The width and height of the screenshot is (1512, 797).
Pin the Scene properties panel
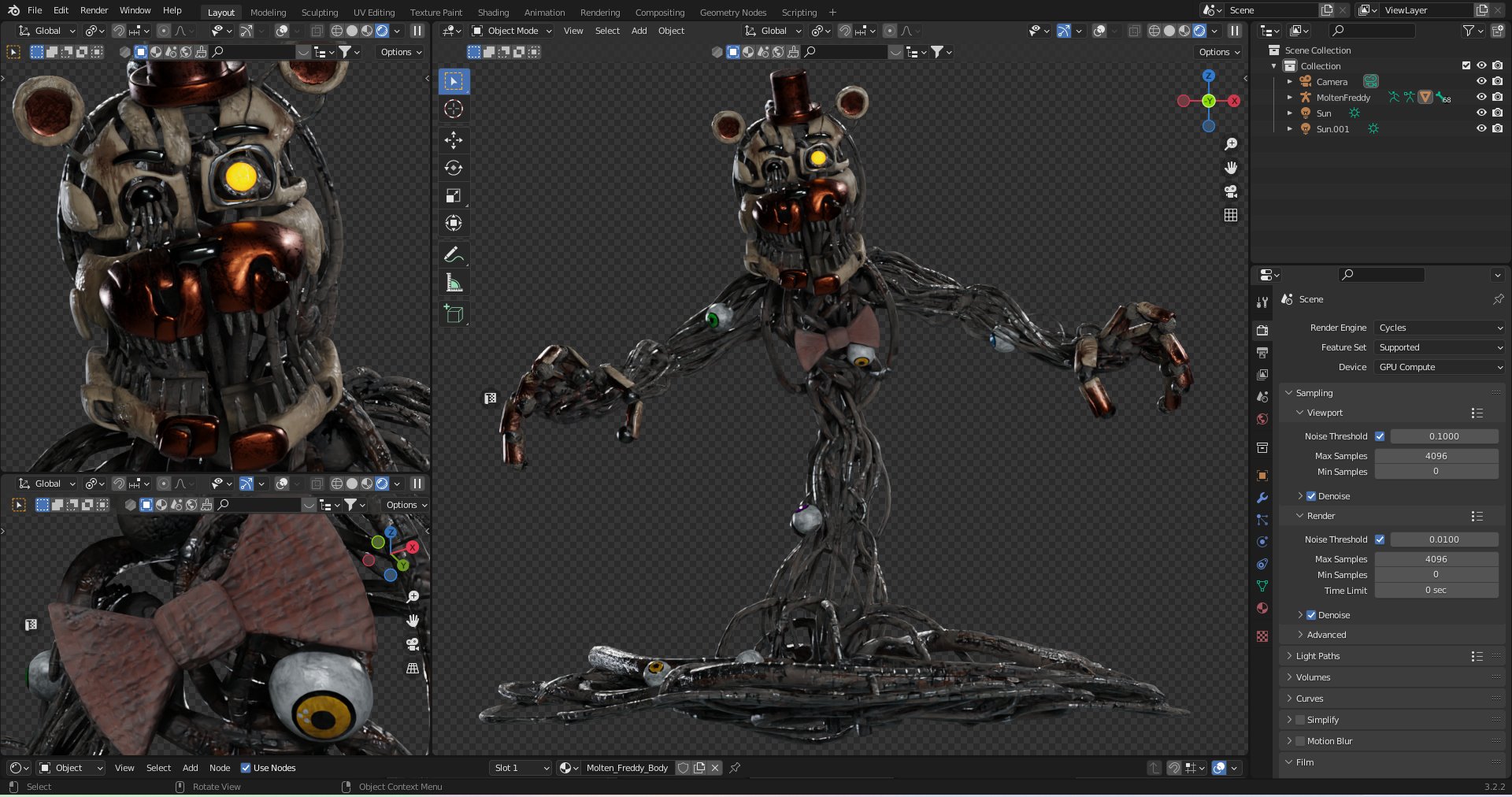(1498, 299)
